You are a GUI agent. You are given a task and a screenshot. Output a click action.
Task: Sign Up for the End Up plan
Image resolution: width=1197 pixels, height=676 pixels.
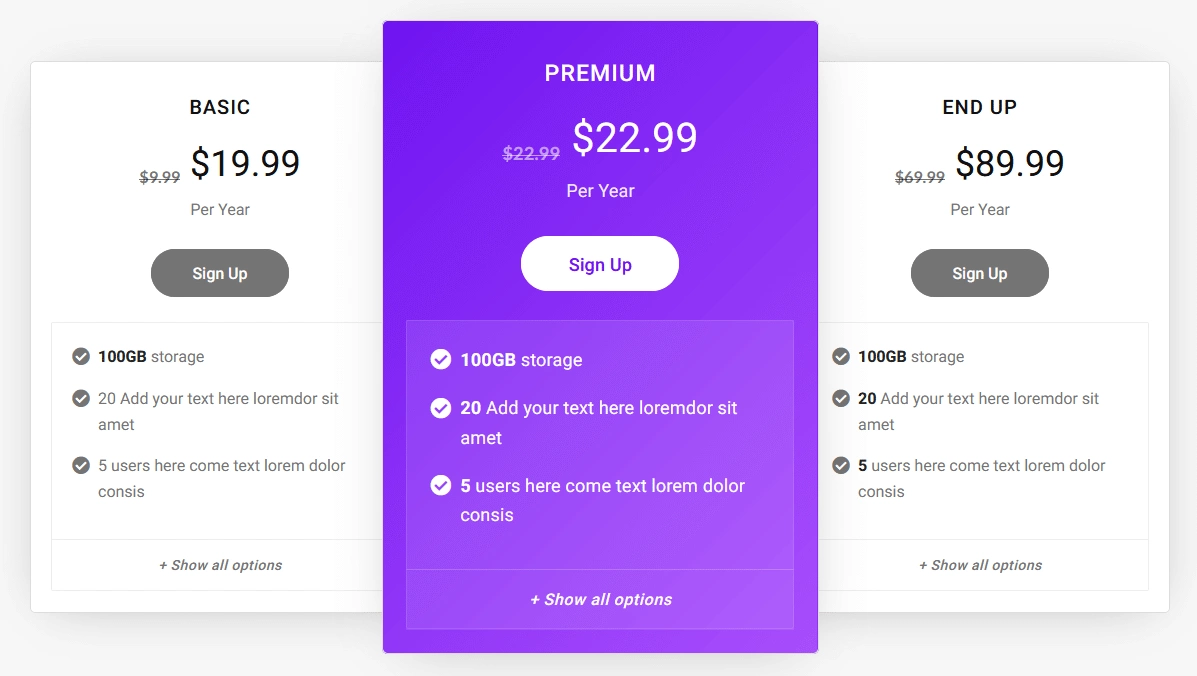980,272
